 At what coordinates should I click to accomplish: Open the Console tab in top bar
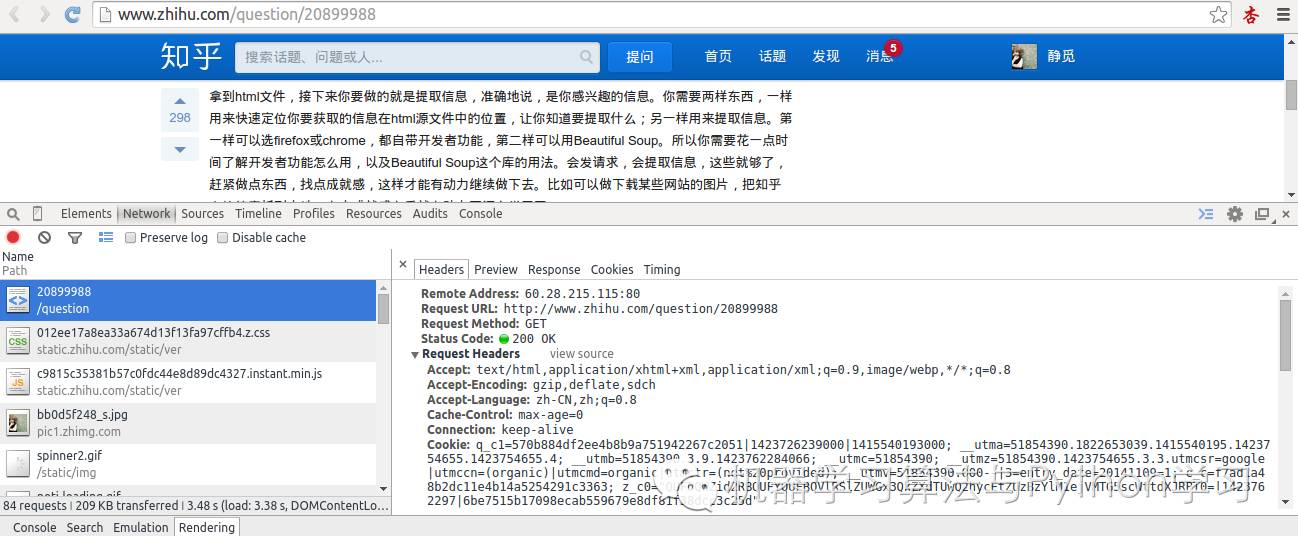(480, 214)
